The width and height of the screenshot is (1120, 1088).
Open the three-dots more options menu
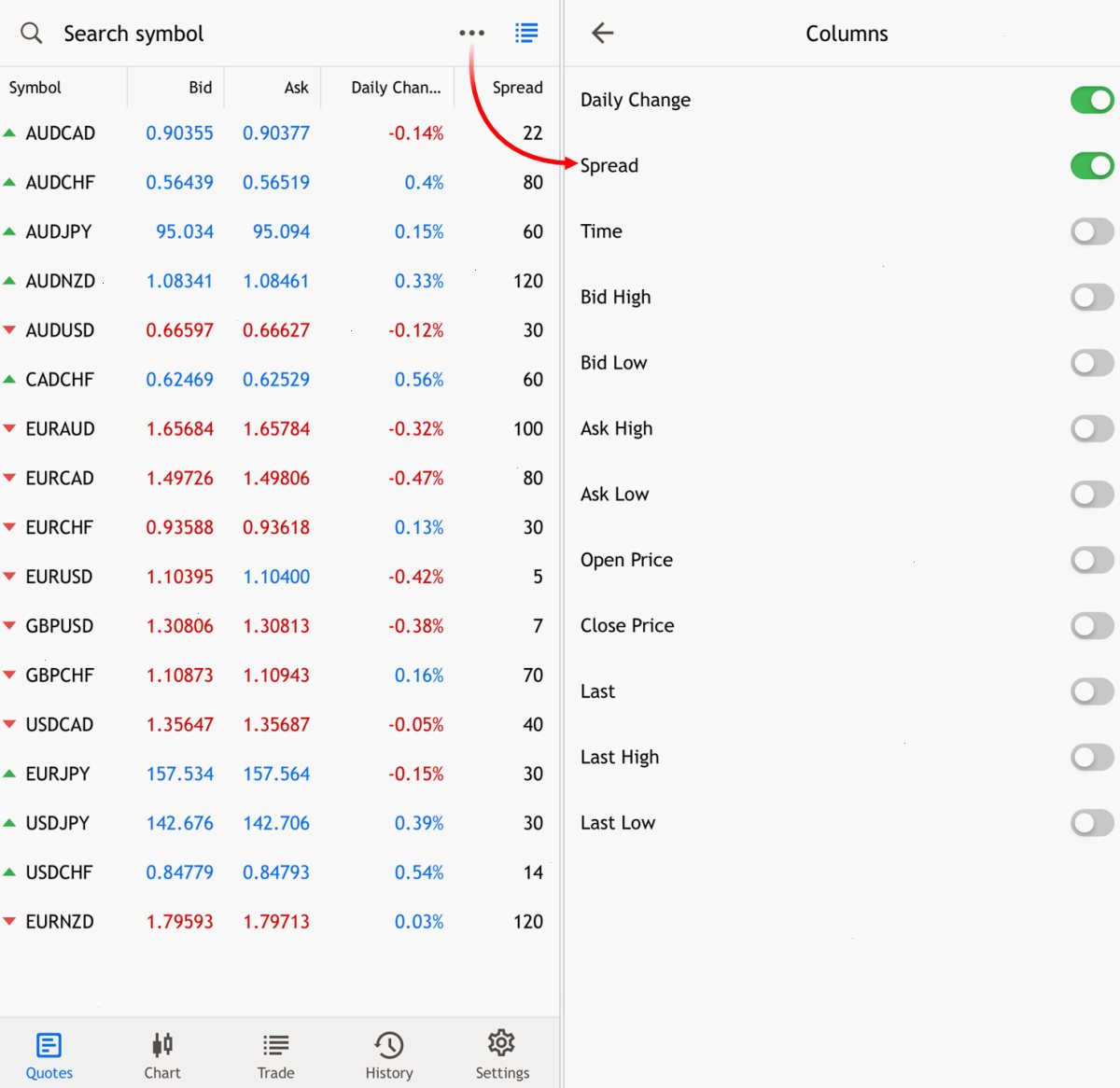tap(471, 33)
